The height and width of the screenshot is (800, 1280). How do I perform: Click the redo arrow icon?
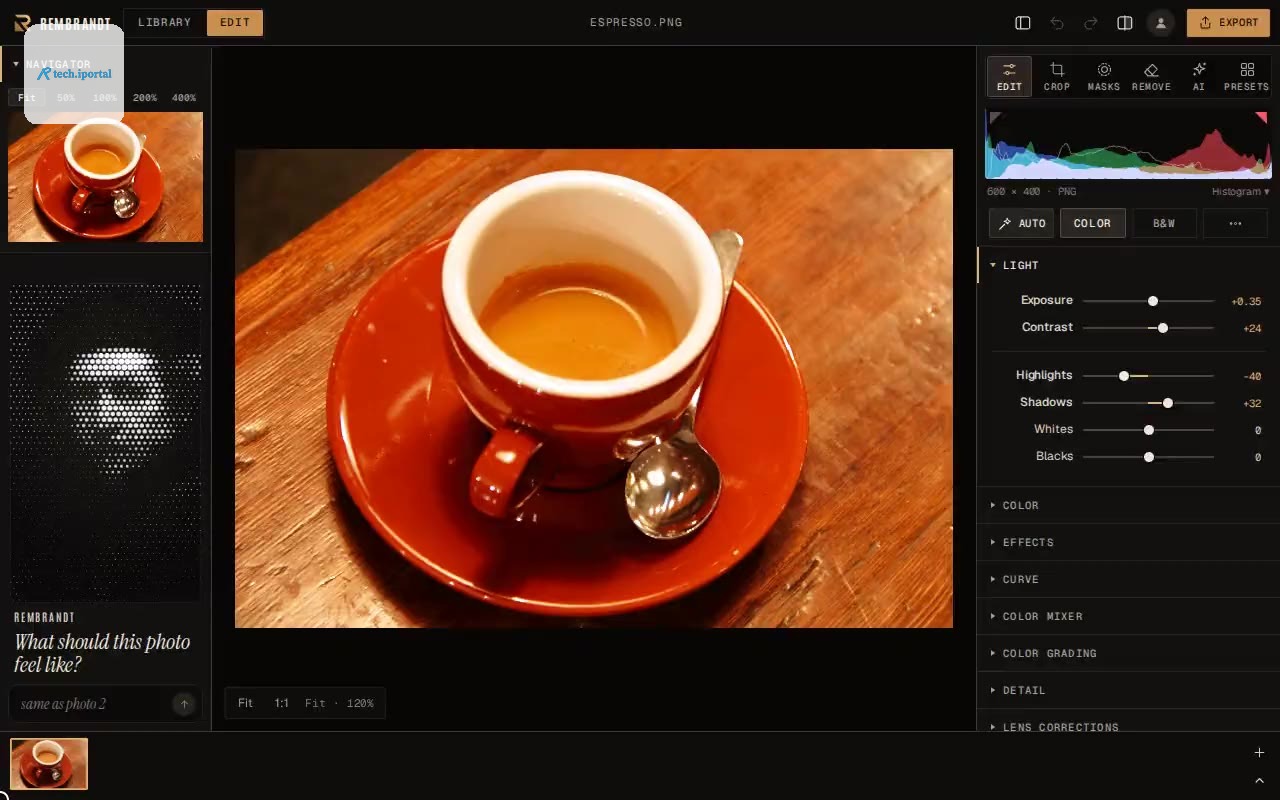click(1091, 22)
